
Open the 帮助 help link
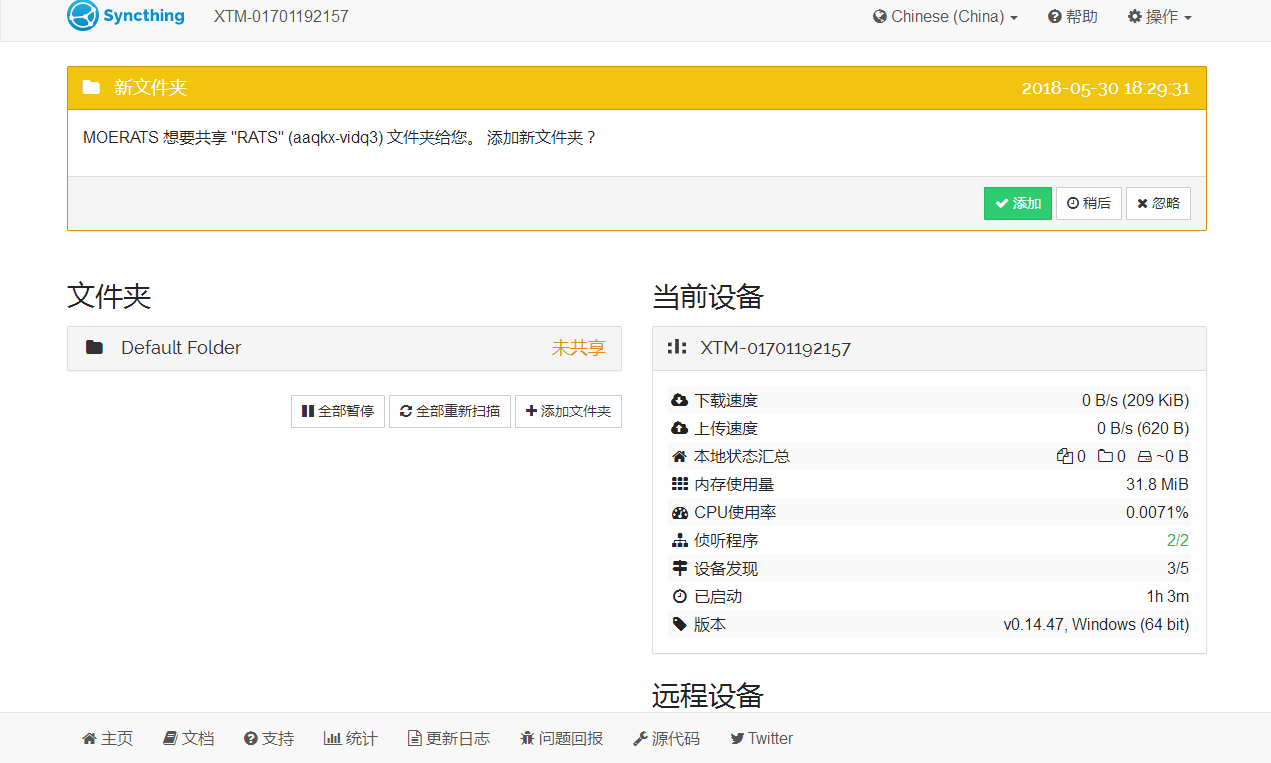click(x=1073, y=17)
